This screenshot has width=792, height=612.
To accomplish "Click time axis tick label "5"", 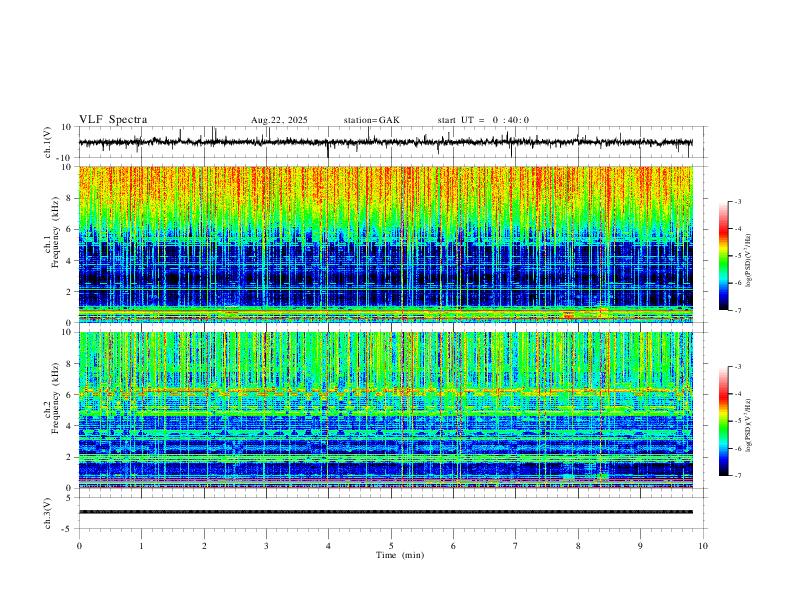I will tap(391, 546).
